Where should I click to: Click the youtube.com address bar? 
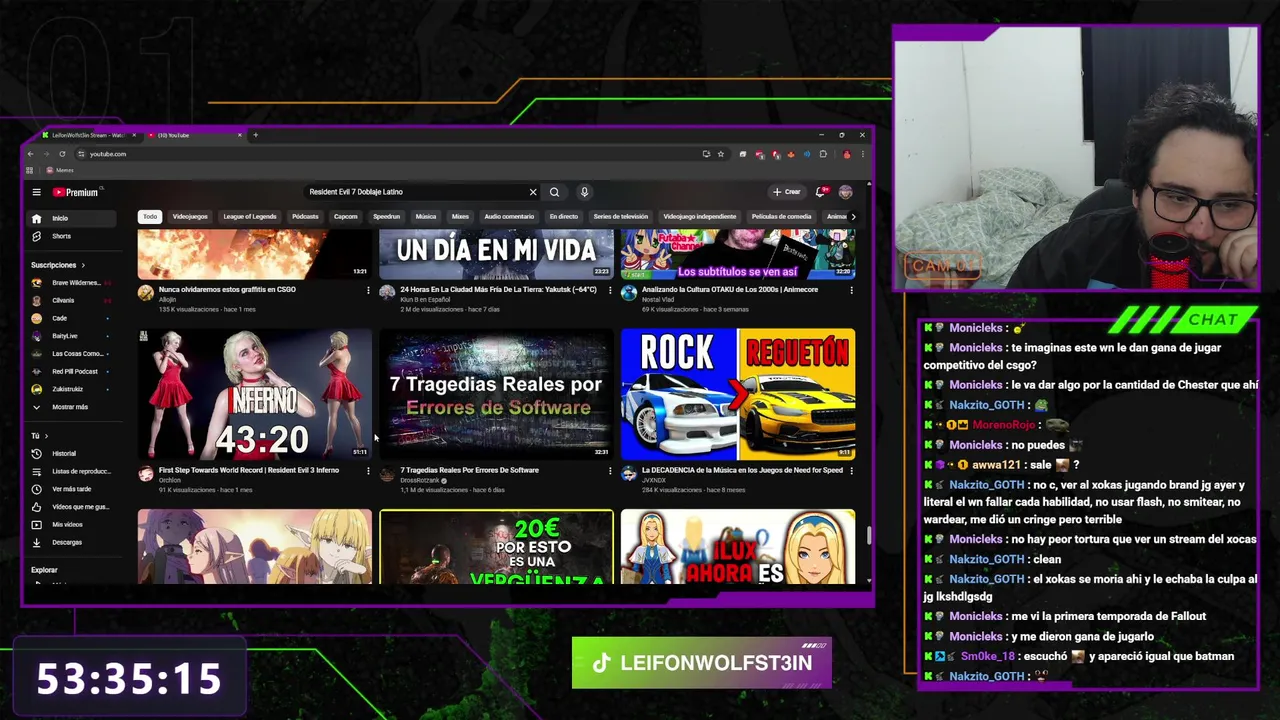(x=390, y=154)
